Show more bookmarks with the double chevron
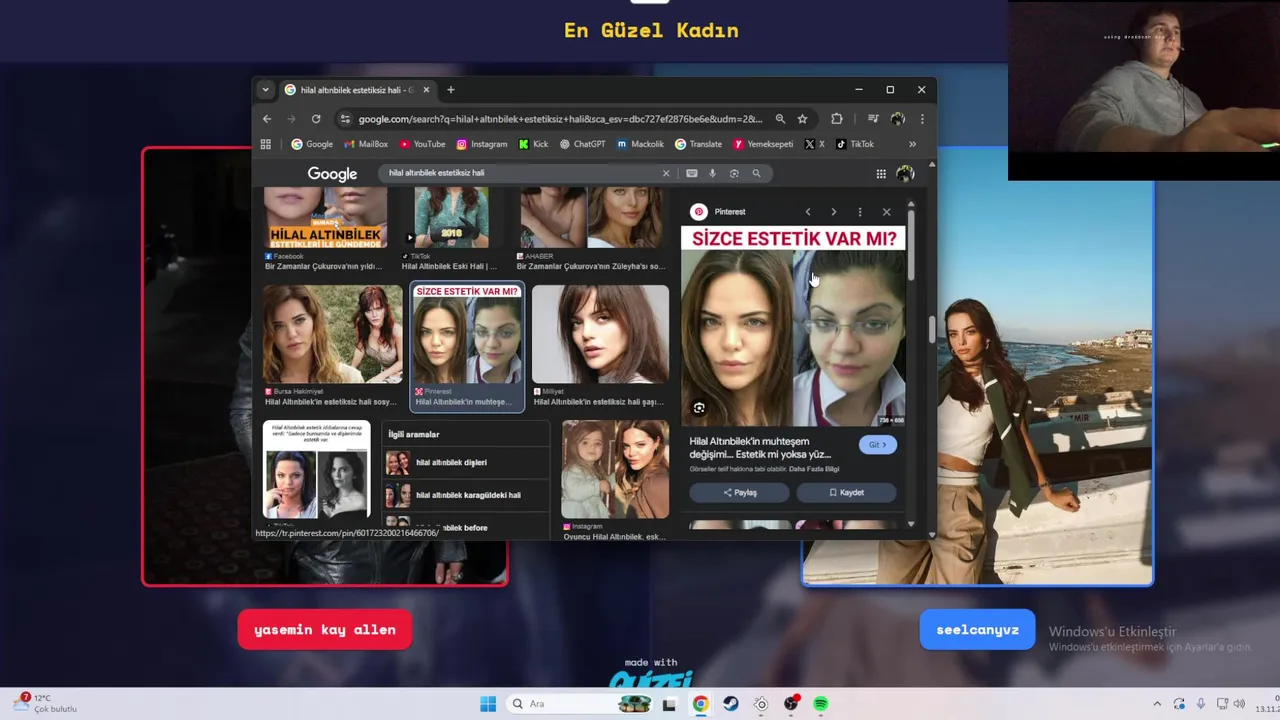Screen dimensions: 1280x720 (x=912, y=144)
